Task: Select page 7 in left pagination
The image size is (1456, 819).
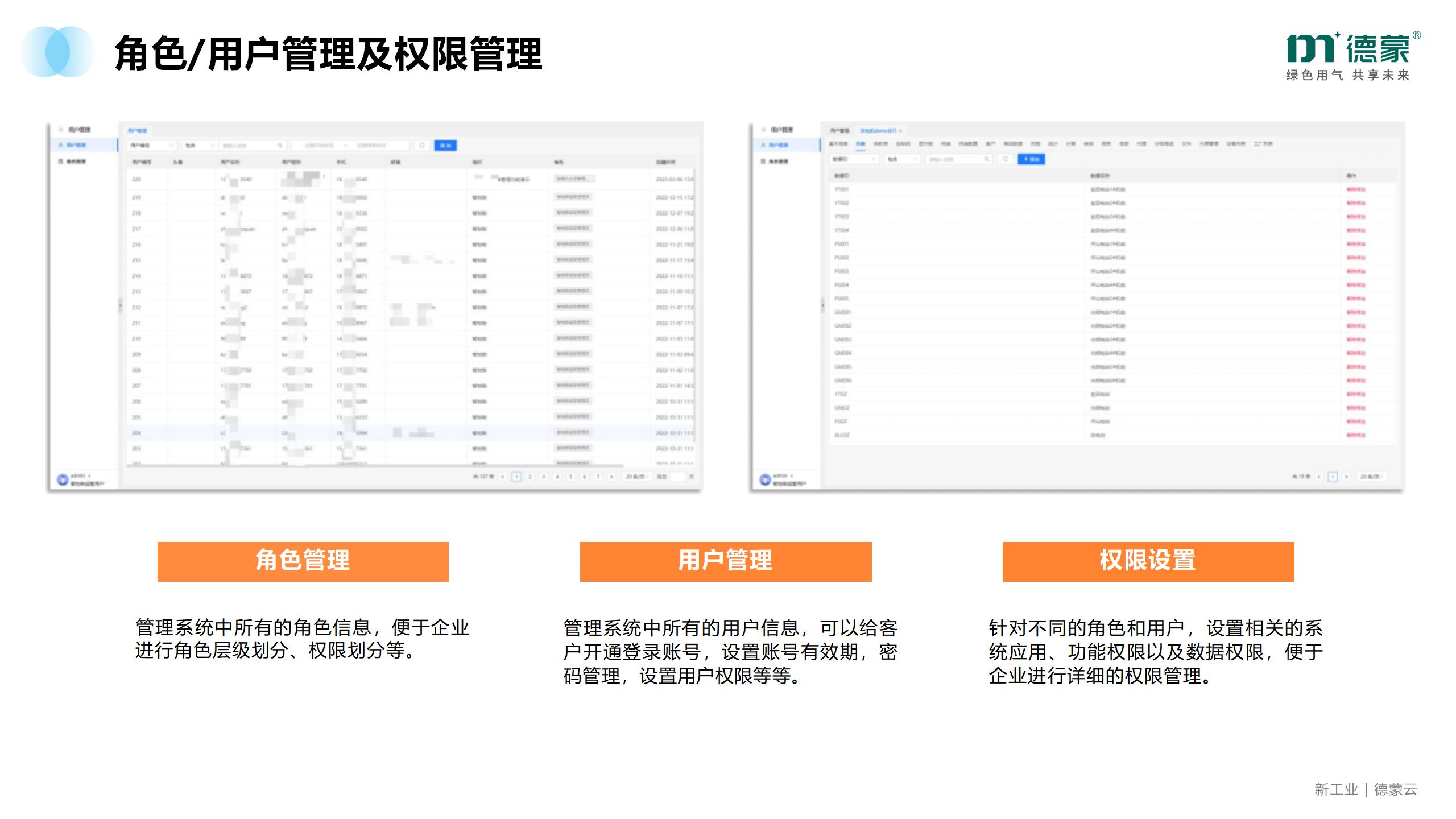Action: pyautogui.click(x=598, y=477)
